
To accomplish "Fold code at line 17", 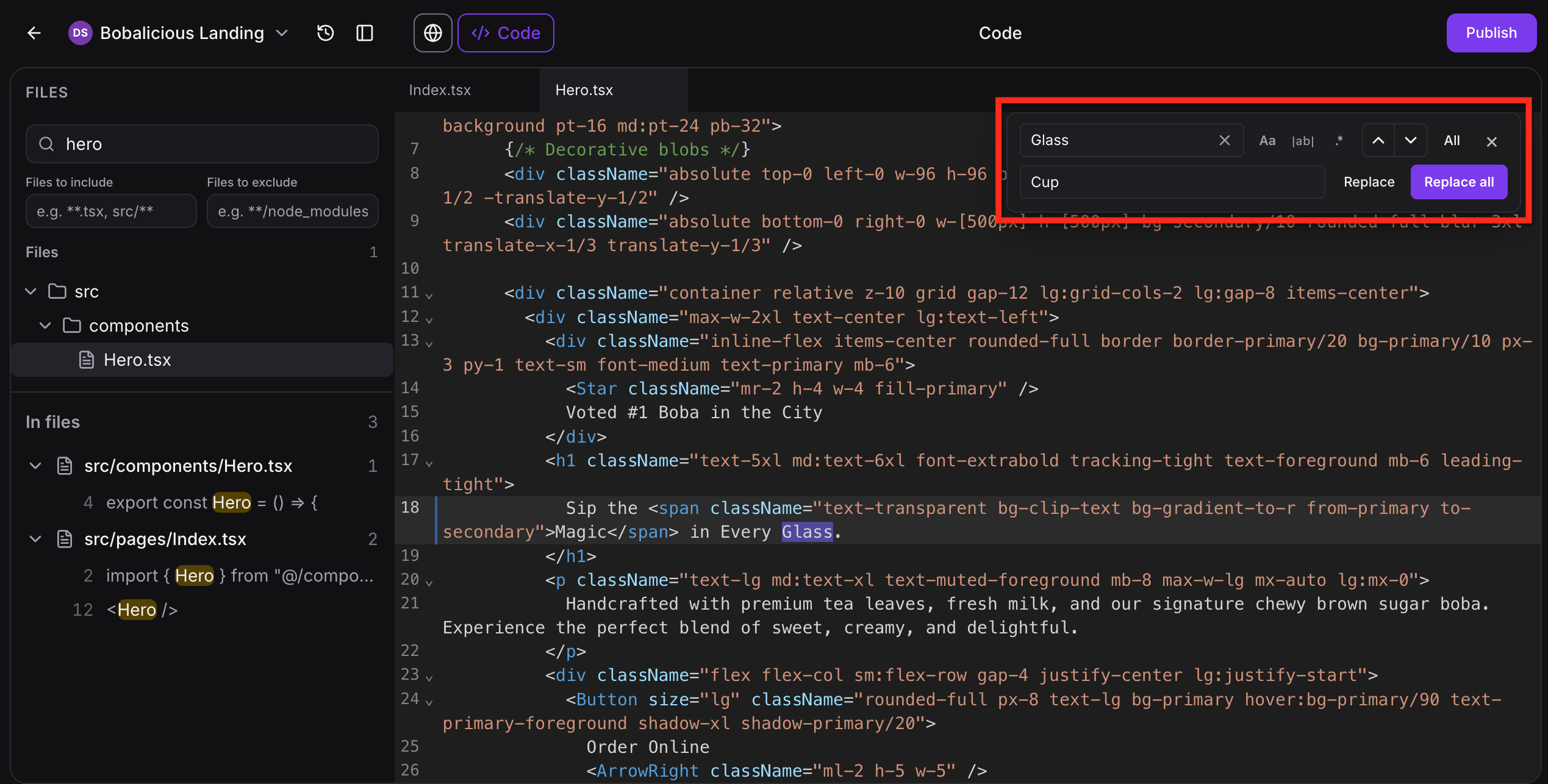I will coord(429,464).
